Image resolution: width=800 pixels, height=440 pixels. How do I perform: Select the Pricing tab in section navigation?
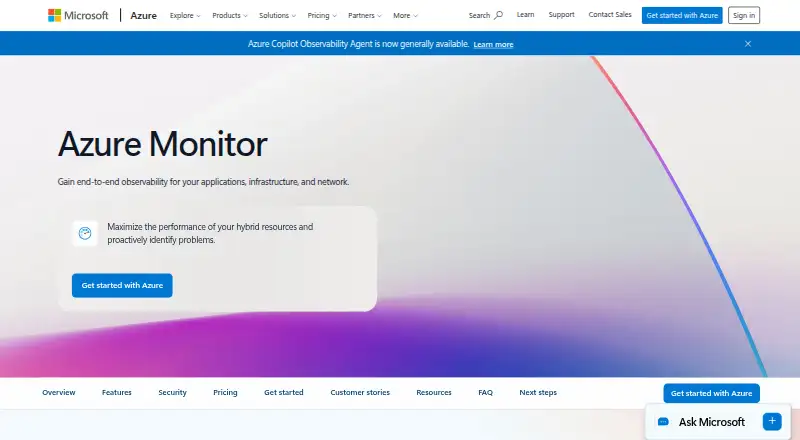(225, 393)
